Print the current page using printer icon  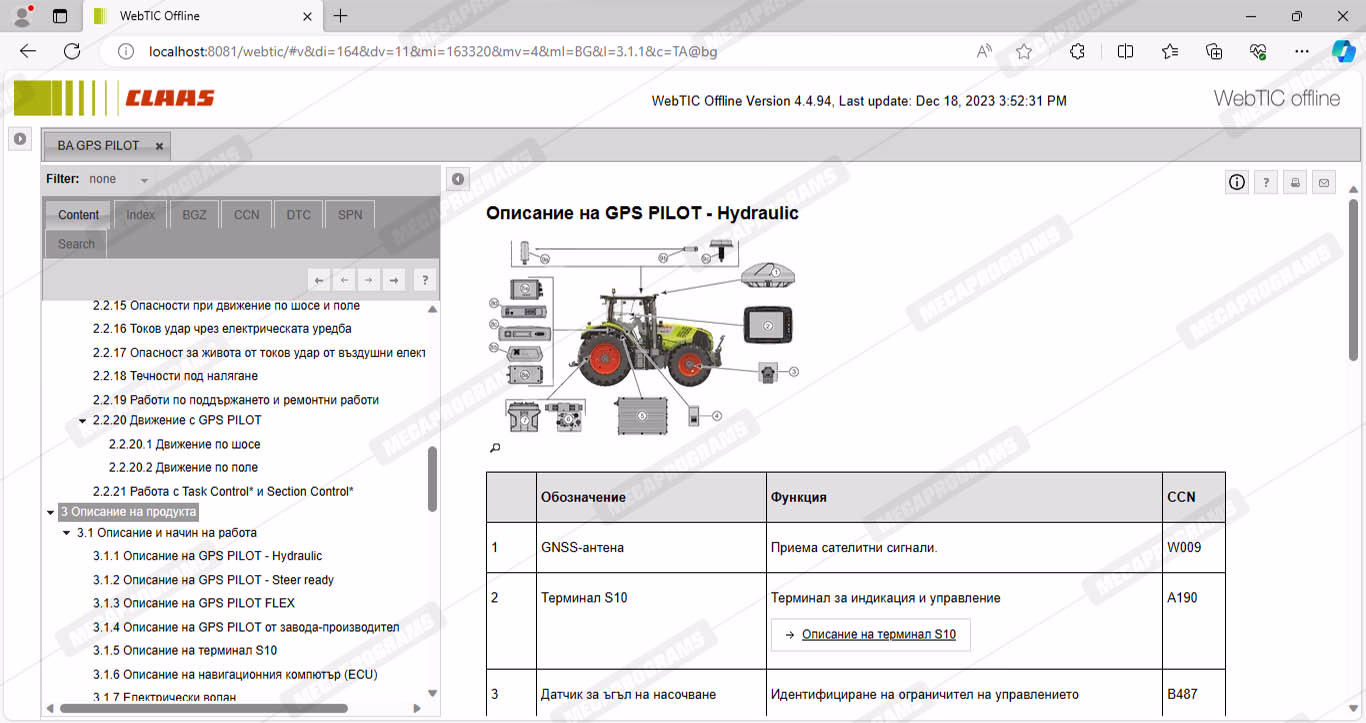tap(1295, 182)
